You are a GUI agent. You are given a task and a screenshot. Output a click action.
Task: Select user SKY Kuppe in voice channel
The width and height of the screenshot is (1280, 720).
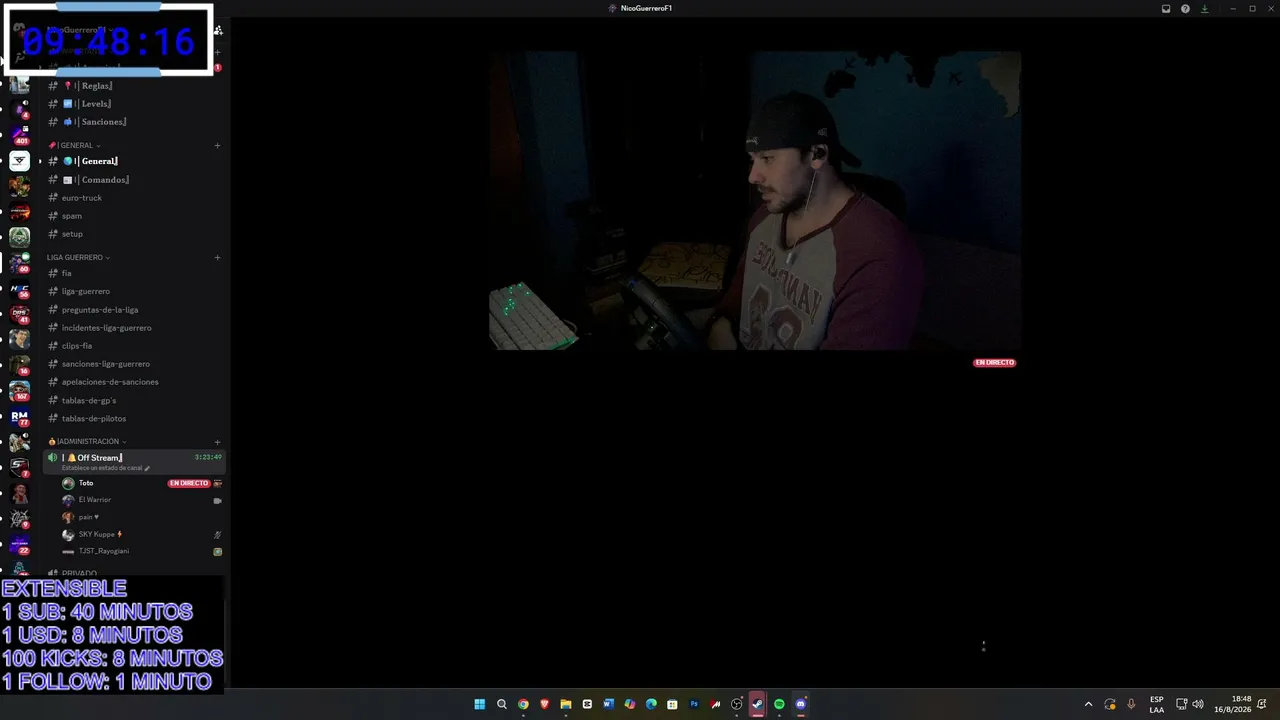point(142,534)
